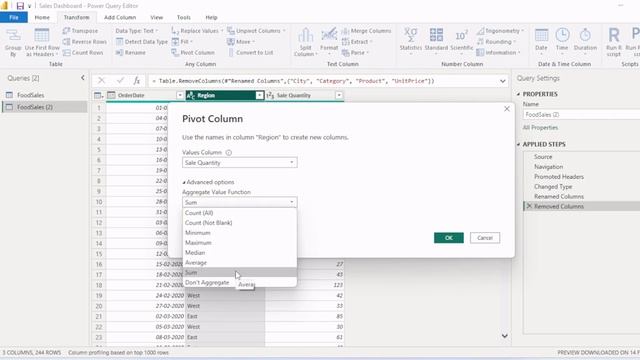Click Detect Data Type
This screenshot has height=360, width=640.
(142, 42)
